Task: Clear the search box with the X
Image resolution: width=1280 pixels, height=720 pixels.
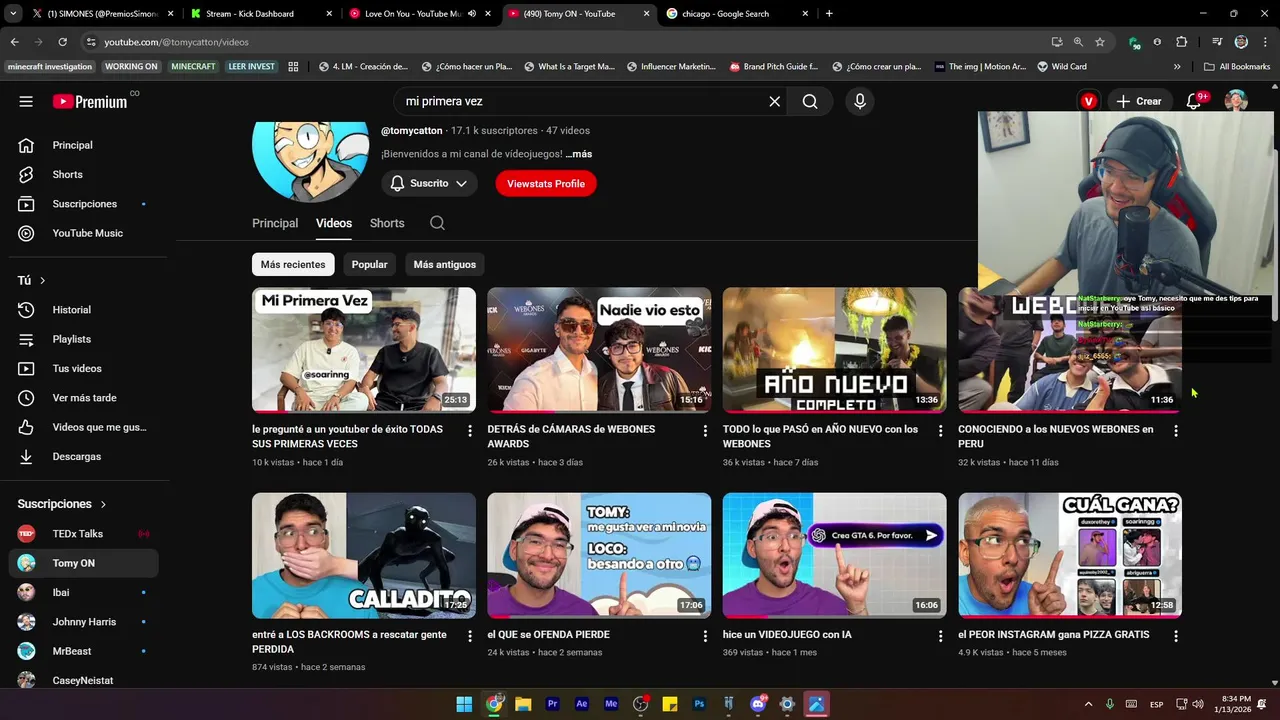Action: point(774,101)
